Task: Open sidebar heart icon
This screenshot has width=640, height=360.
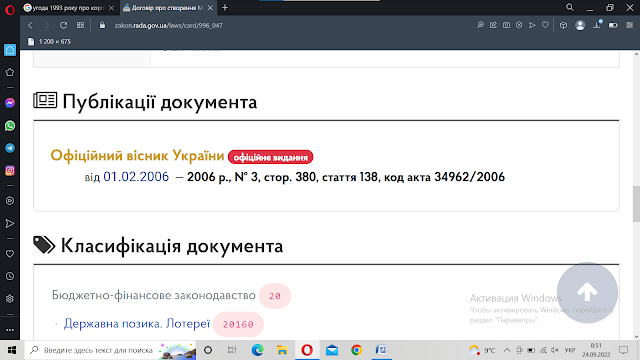Action: tap(10, 254)
